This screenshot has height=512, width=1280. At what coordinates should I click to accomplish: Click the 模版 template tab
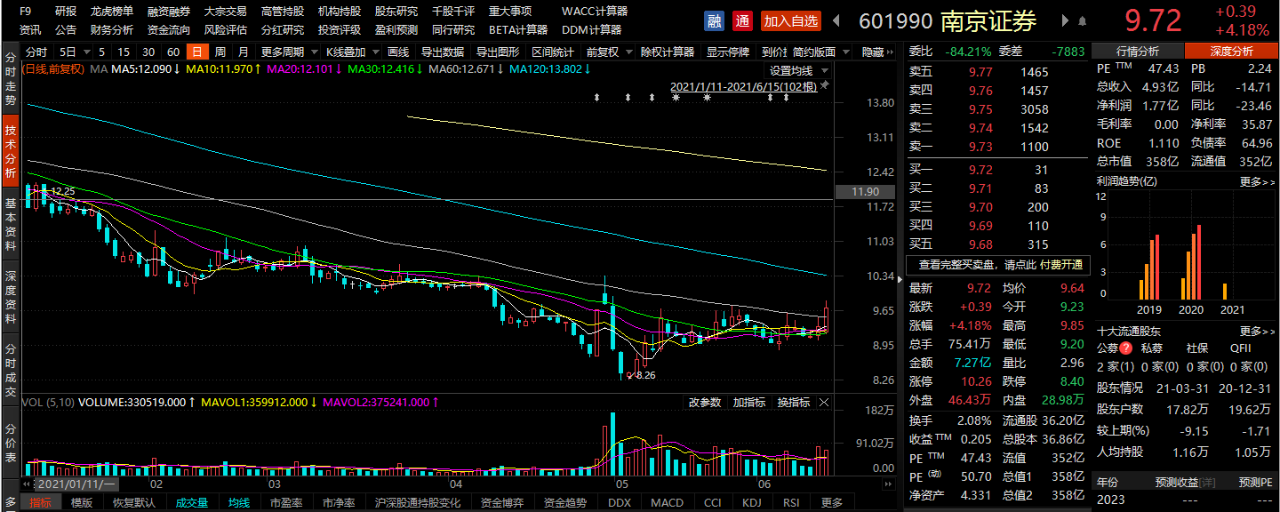(x=81, y=502)
